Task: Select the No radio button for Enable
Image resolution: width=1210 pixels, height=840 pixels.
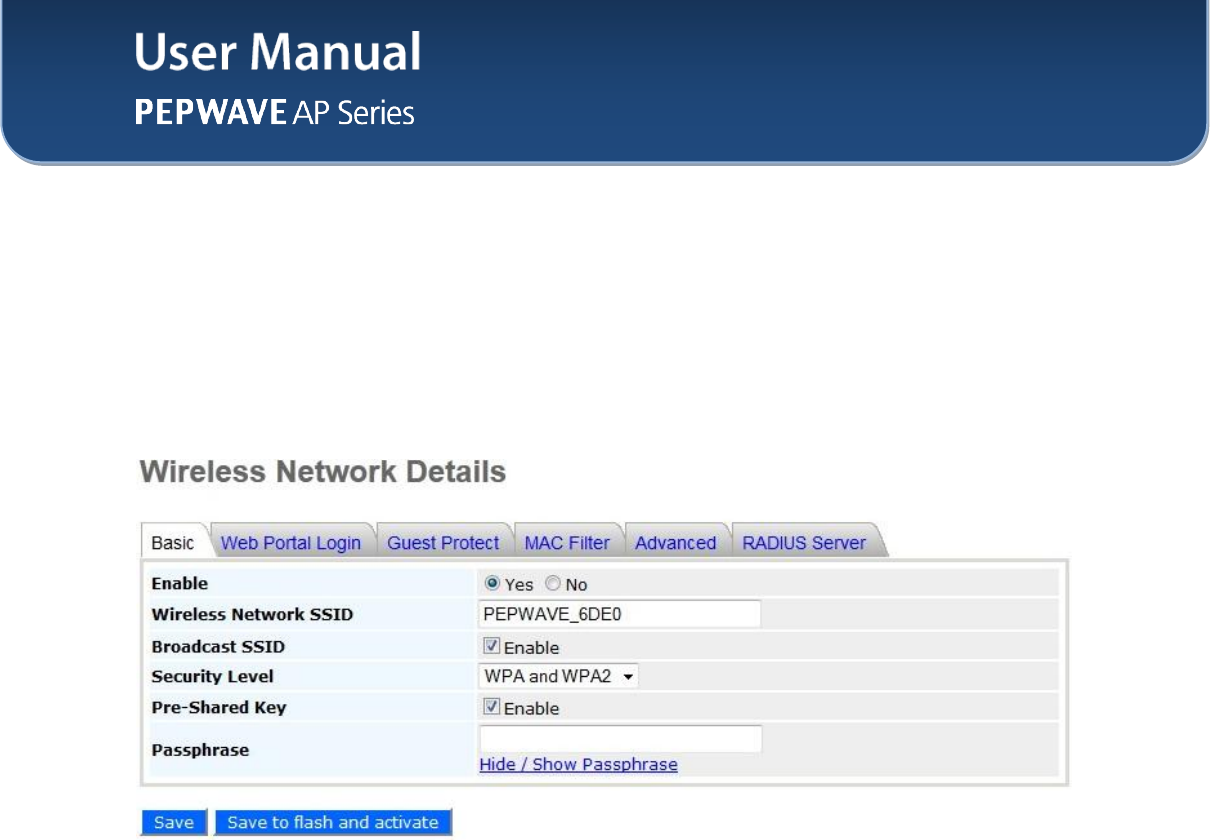Action: [x=552, y=584]
